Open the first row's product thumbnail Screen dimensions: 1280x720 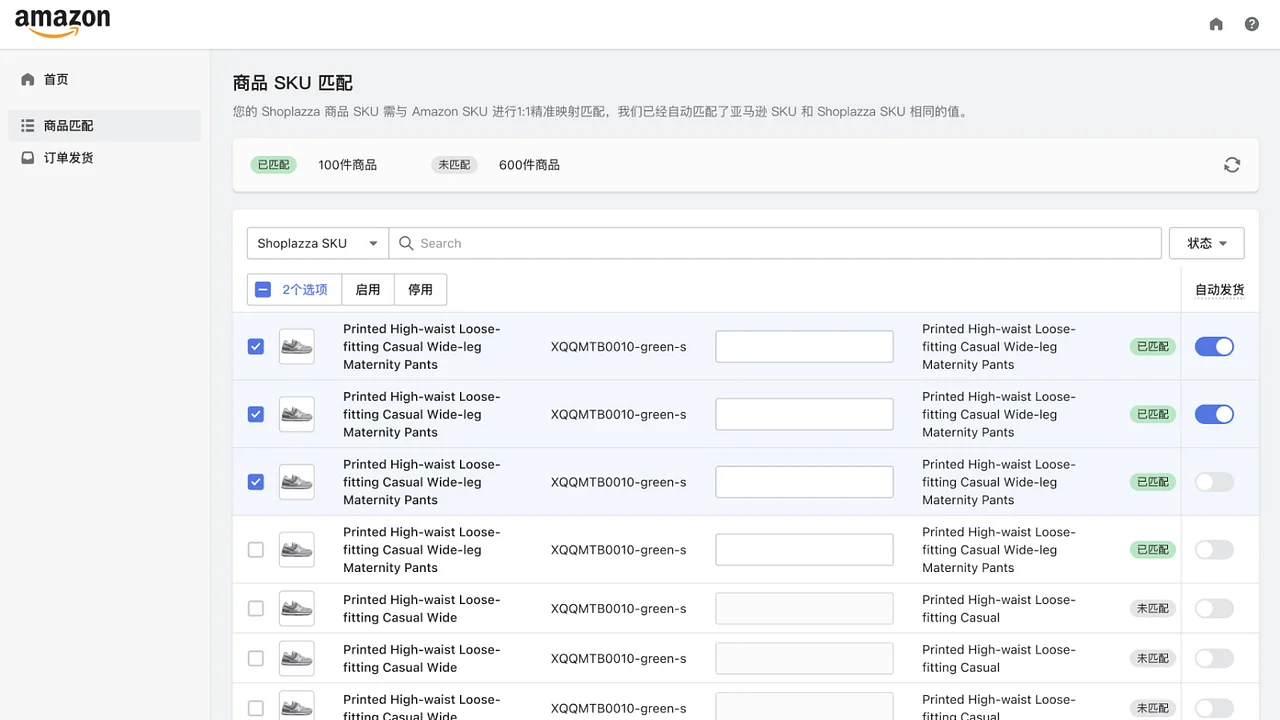coord(297,346)
